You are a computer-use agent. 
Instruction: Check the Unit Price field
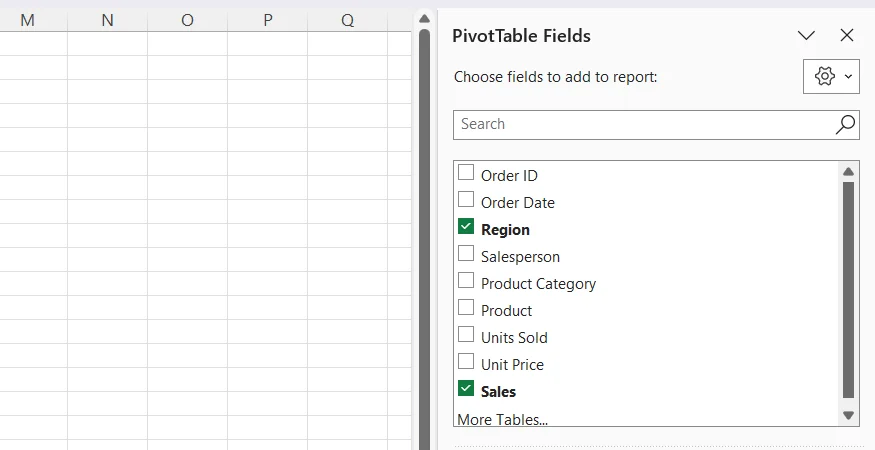coord(466,361)
